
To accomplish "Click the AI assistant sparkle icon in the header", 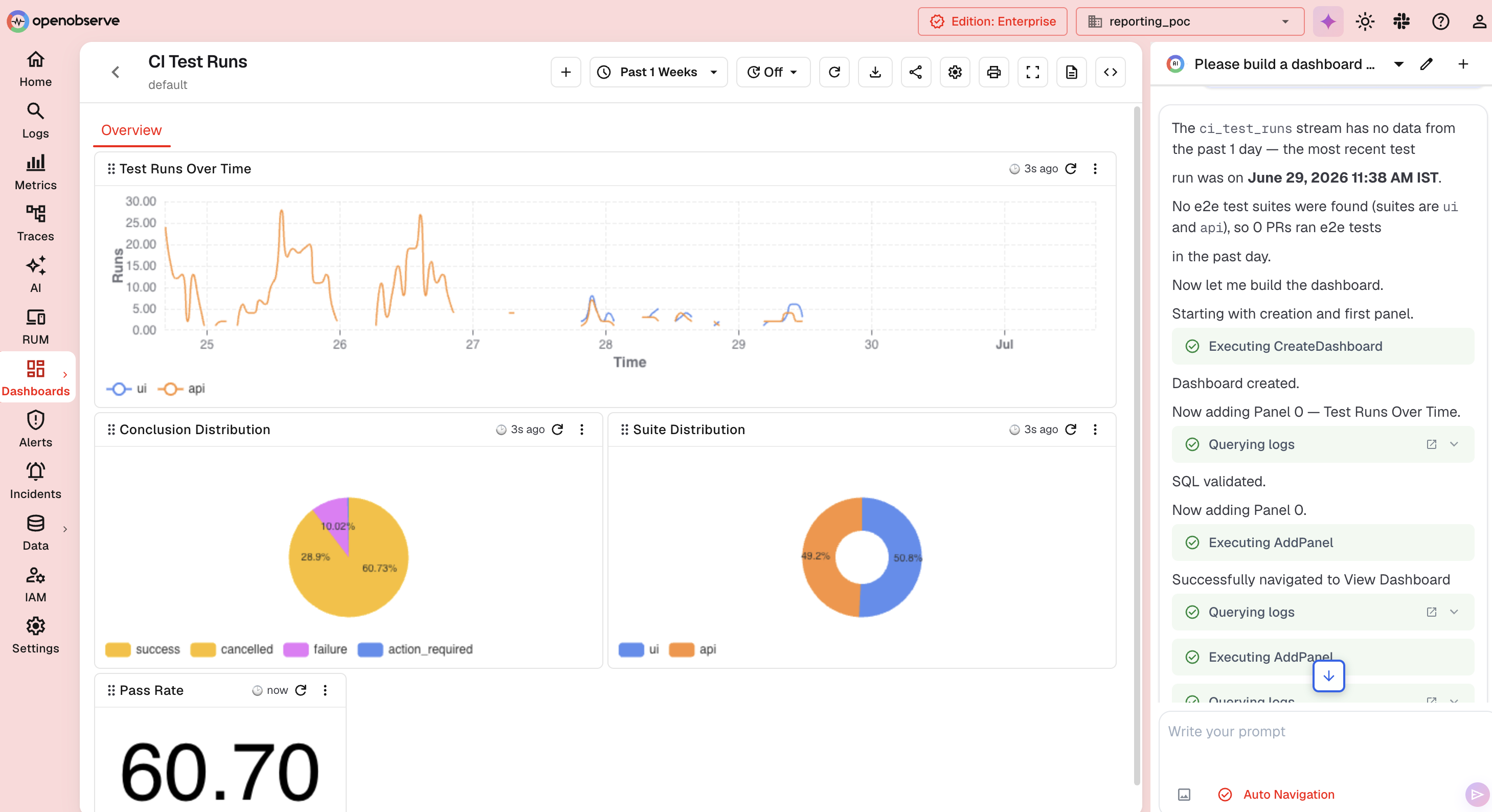I will pyautogui.click(x=1328, y=21).
